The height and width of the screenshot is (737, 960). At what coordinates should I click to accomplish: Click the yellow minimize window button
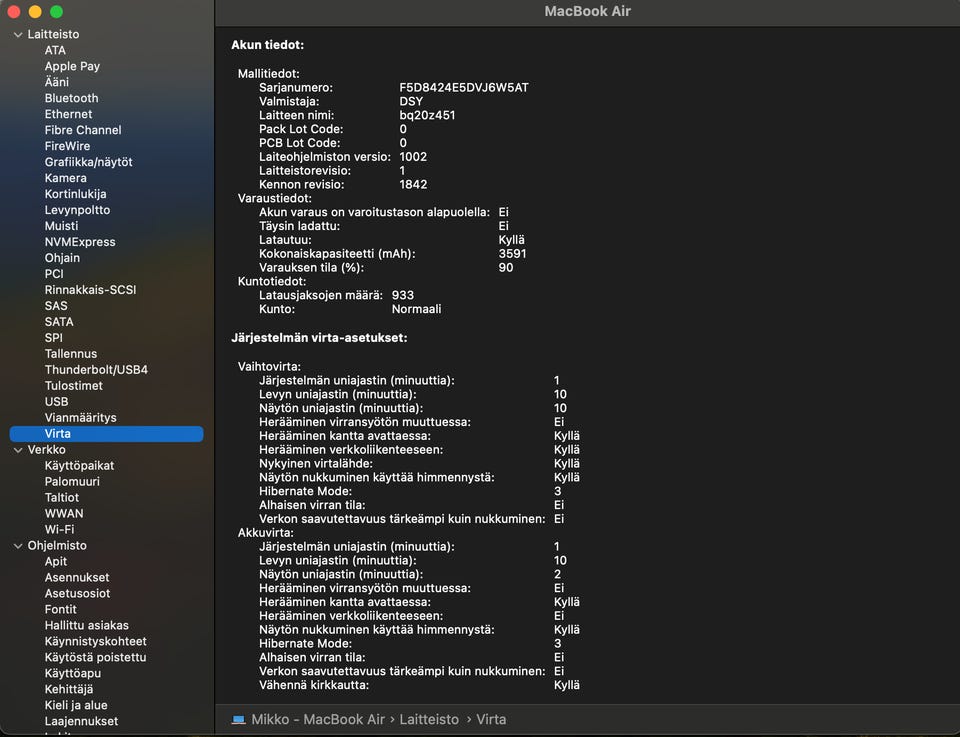[x=35, y=12]
